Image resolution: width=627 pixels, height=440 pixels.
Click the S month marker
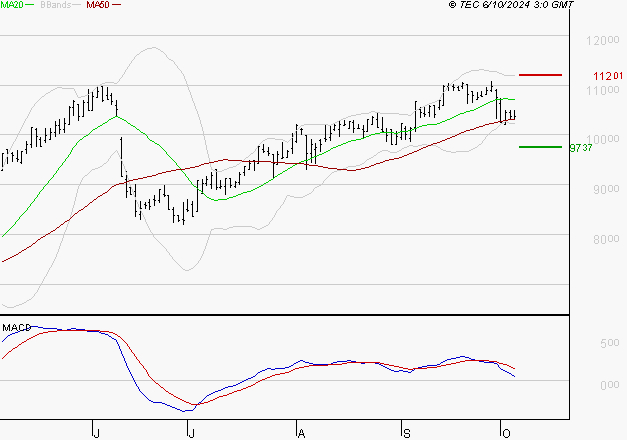point(407,433)
